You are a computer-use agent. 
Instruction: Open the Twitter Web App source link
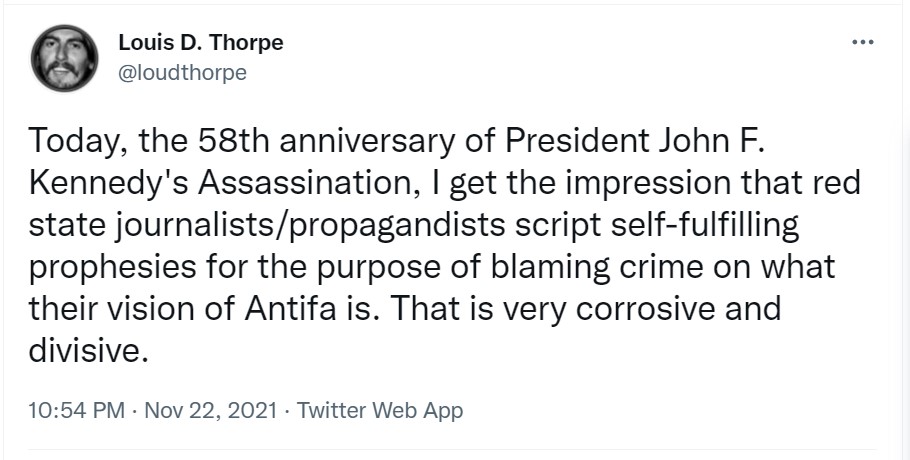pos(380,410)
